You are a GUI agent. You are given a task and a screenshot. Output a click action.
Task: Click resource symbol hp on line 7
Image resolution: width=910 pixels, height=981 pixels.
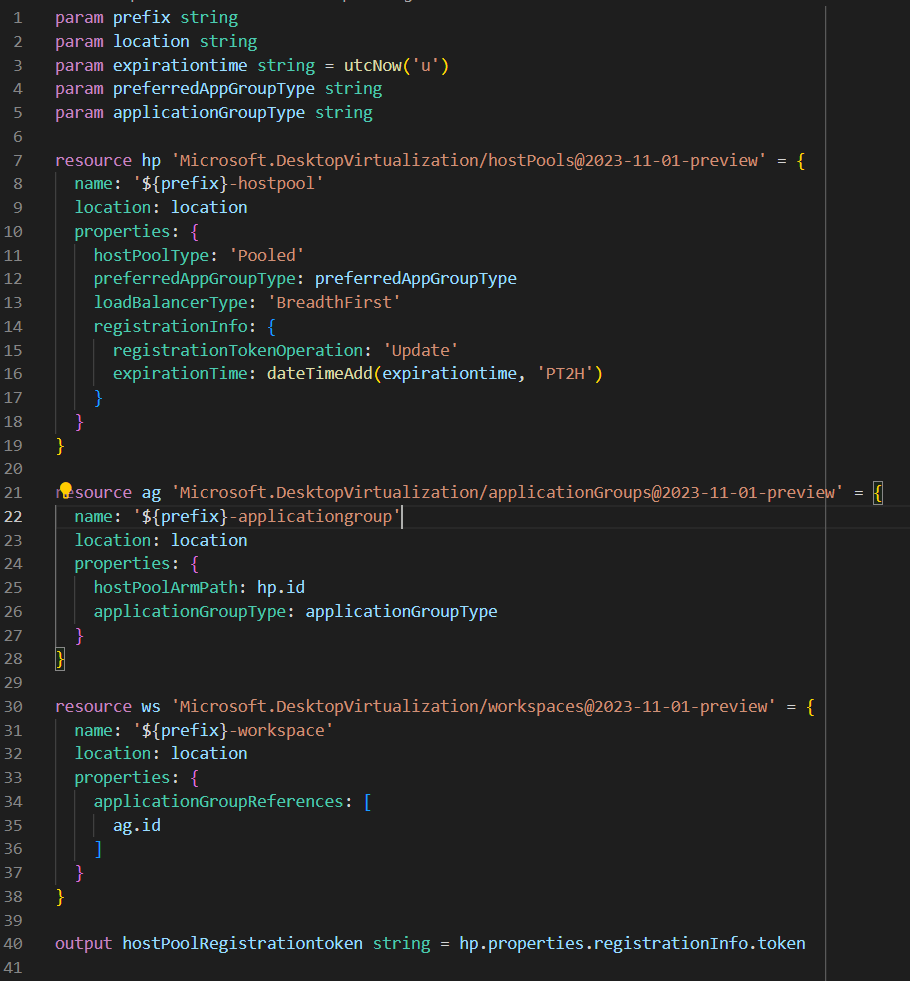(151, 161)
